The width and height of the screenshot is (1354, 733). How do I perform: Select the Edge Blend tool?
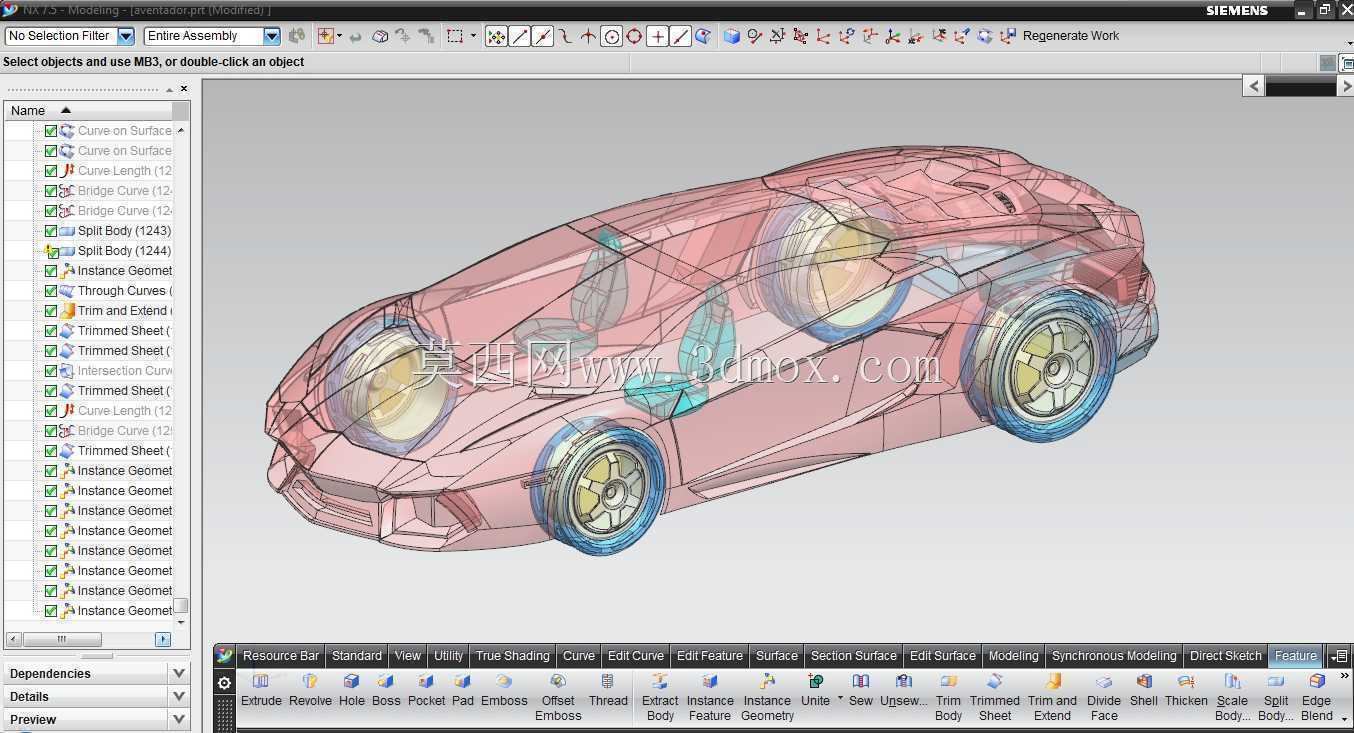pos(1317,697)
